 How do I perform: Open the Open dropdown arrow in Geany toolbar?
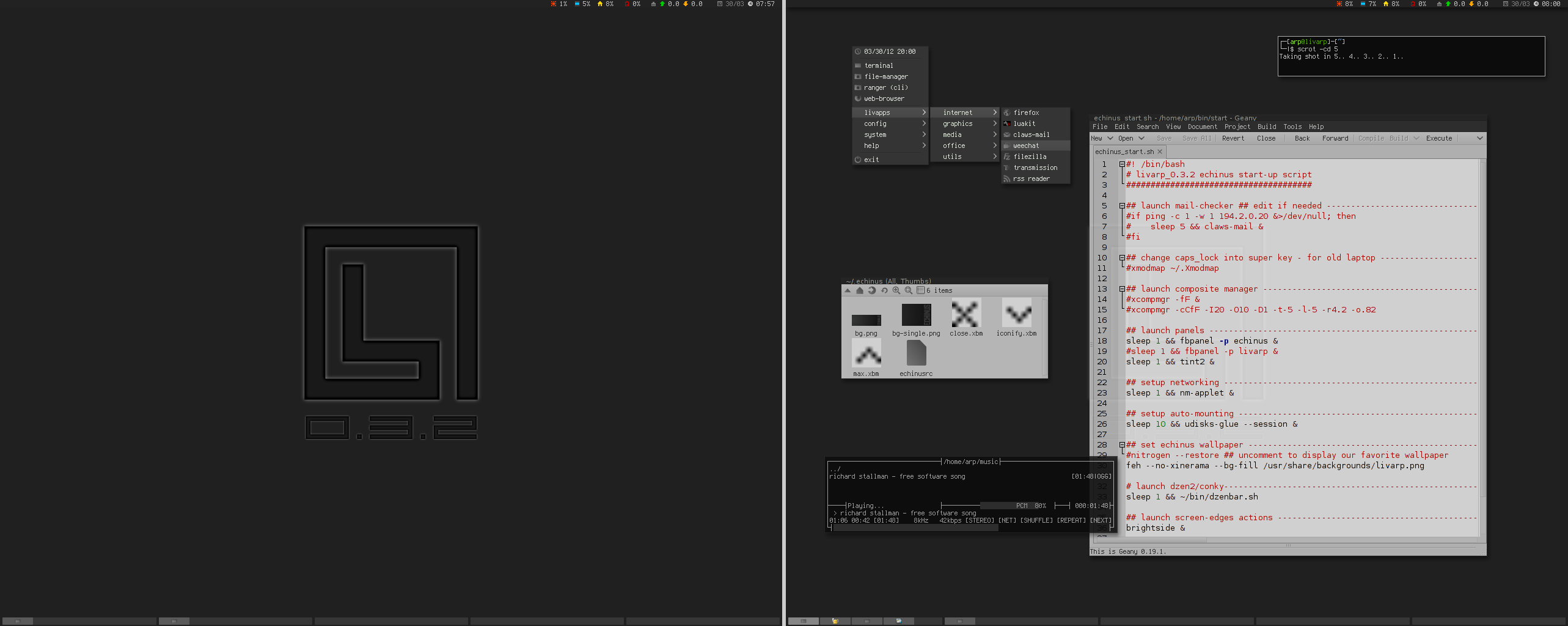1141,138
